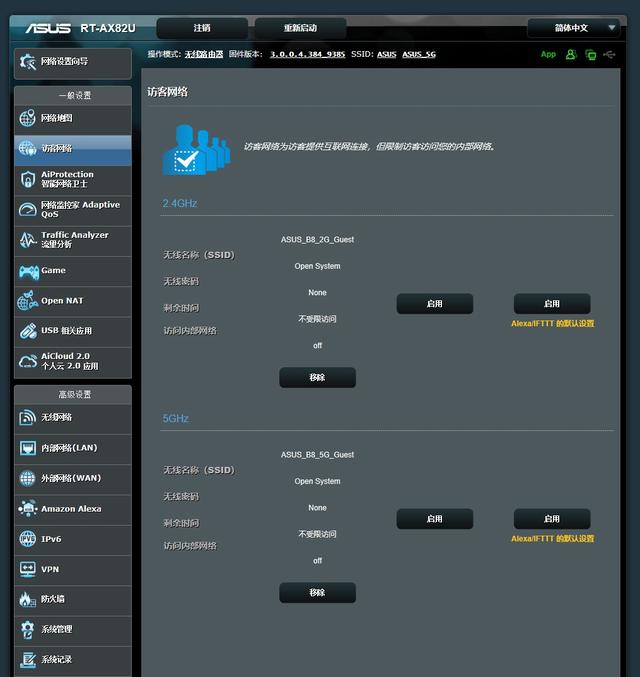
Task: Click the USB status icon in header
Action: (x=609, y=54)
